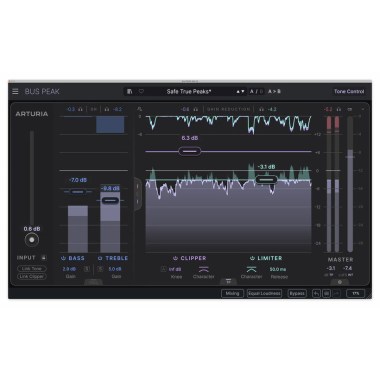Viewport: 380px width, 380px height.
Task: Toggle the Clipper power button
Action: [175, 258]
